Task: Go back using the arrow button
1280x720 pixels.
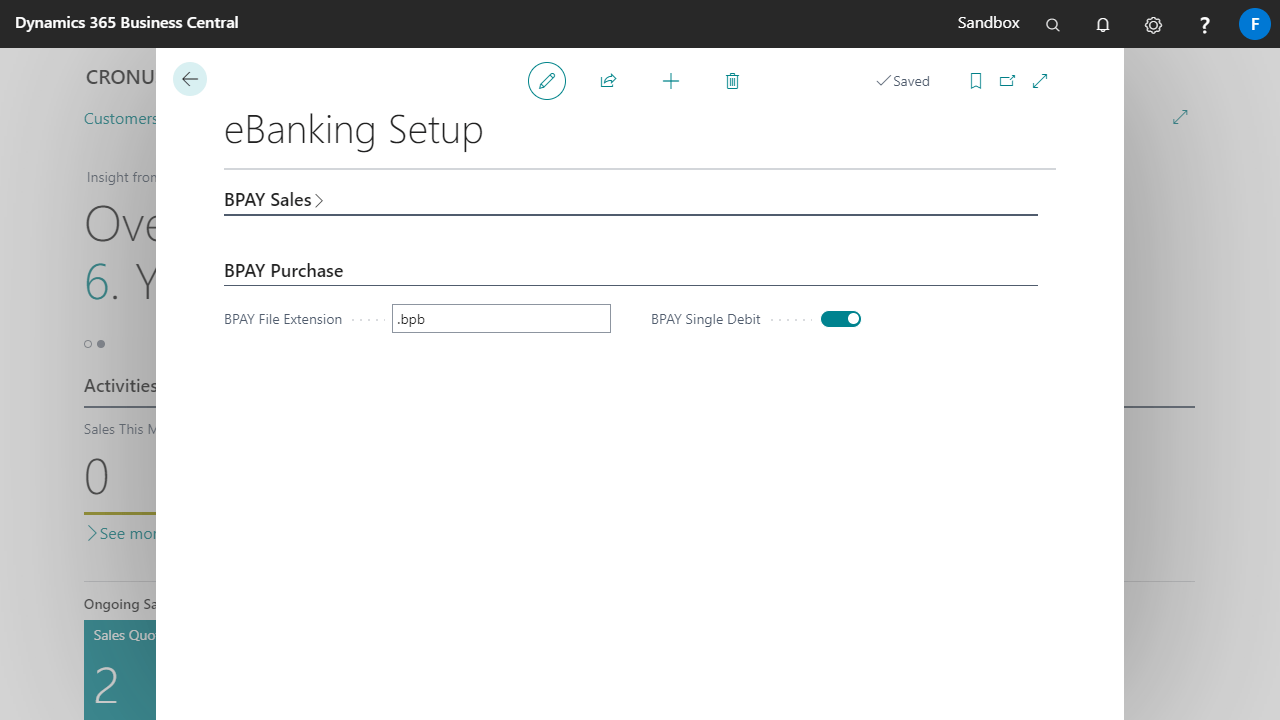Action: 190,79
